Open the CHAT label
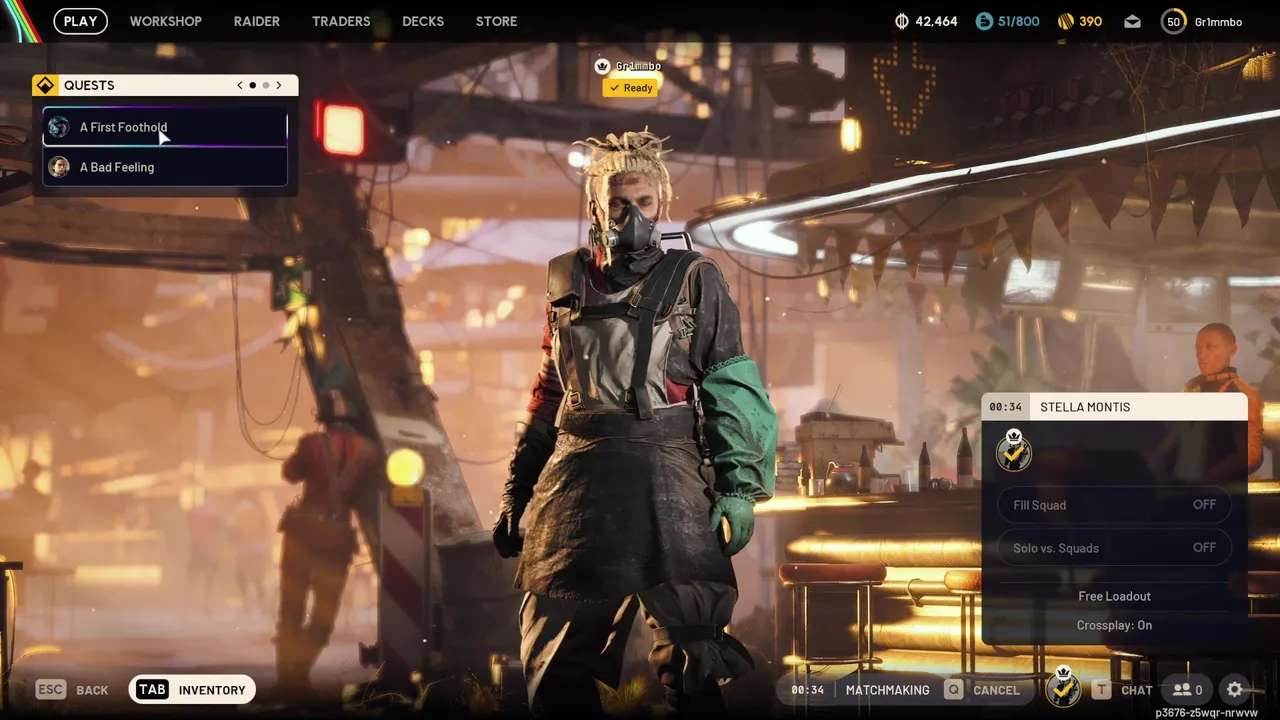 click(1137, 690)
